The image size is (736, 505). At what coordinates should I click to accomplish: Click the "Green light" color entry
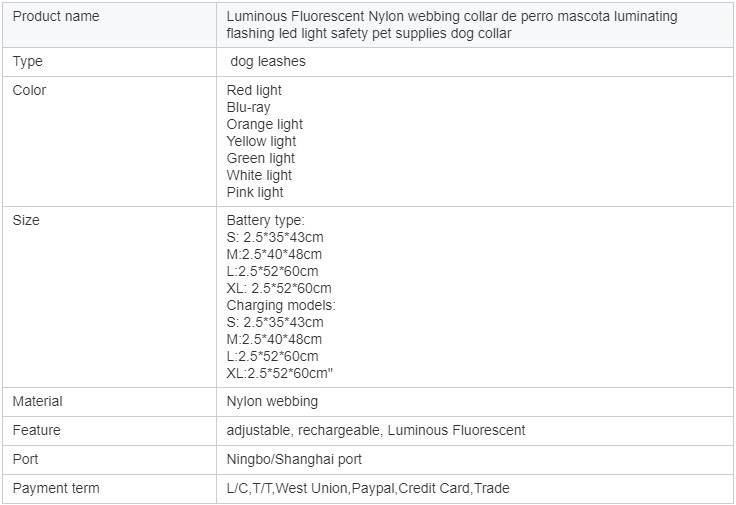click(x=260, y=158)
